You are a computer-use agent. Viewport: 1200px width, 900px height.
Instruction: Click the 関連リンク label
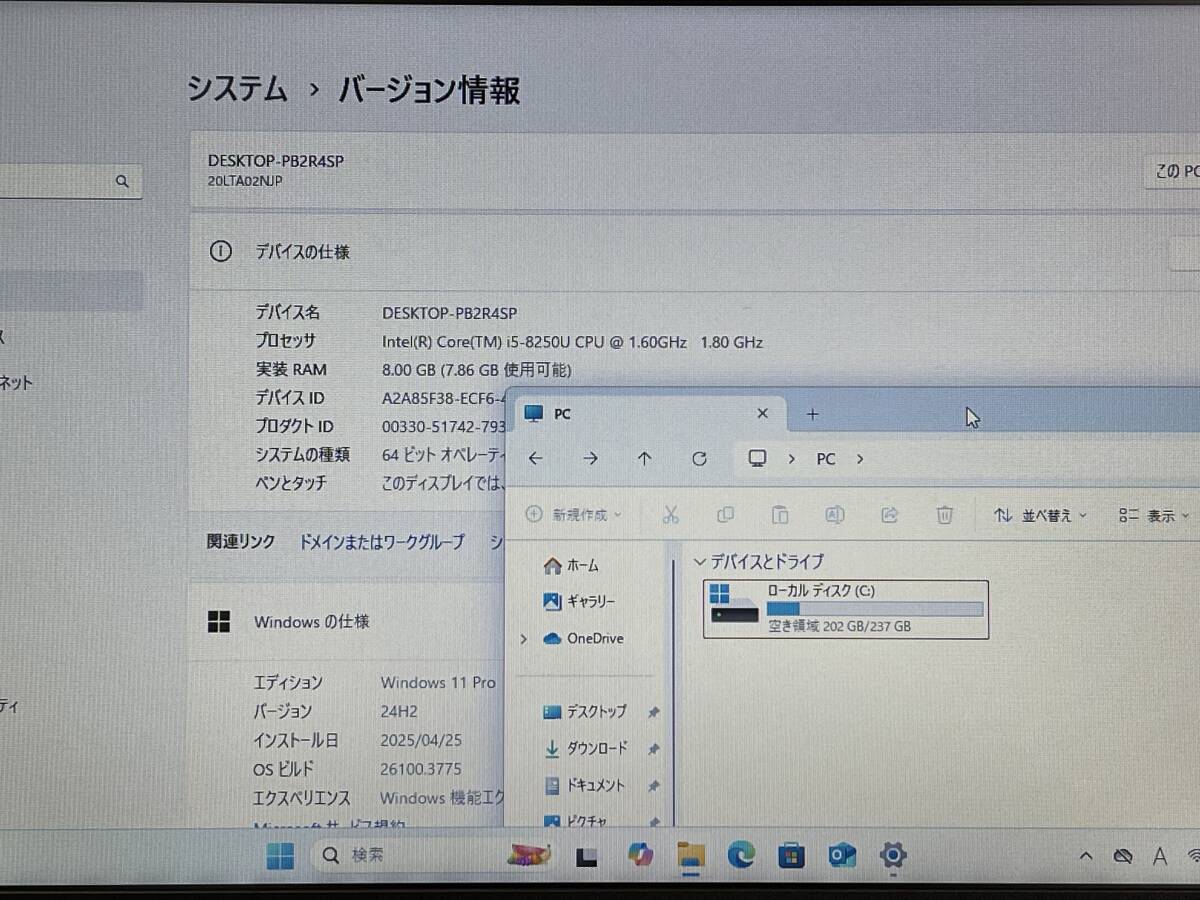click(241, 542)
